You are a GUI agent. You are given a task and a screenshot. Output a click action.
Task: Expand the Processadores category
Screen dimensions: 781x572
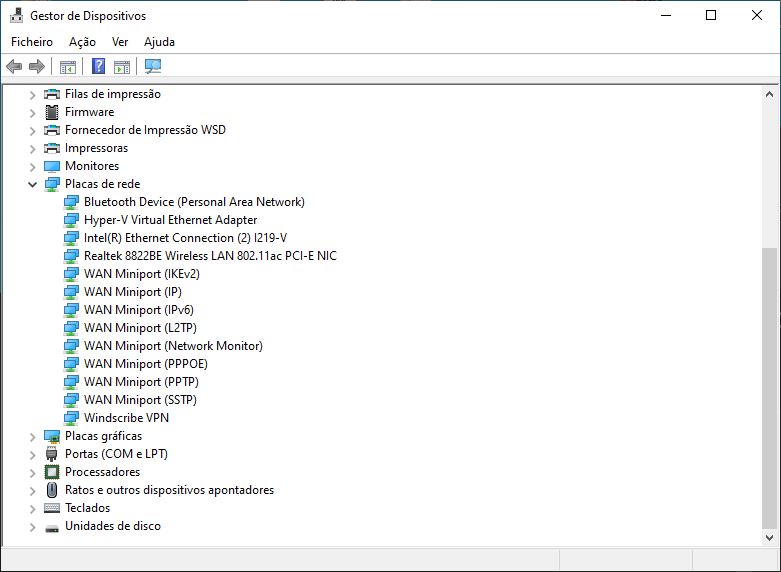click(x=32, y=472)
